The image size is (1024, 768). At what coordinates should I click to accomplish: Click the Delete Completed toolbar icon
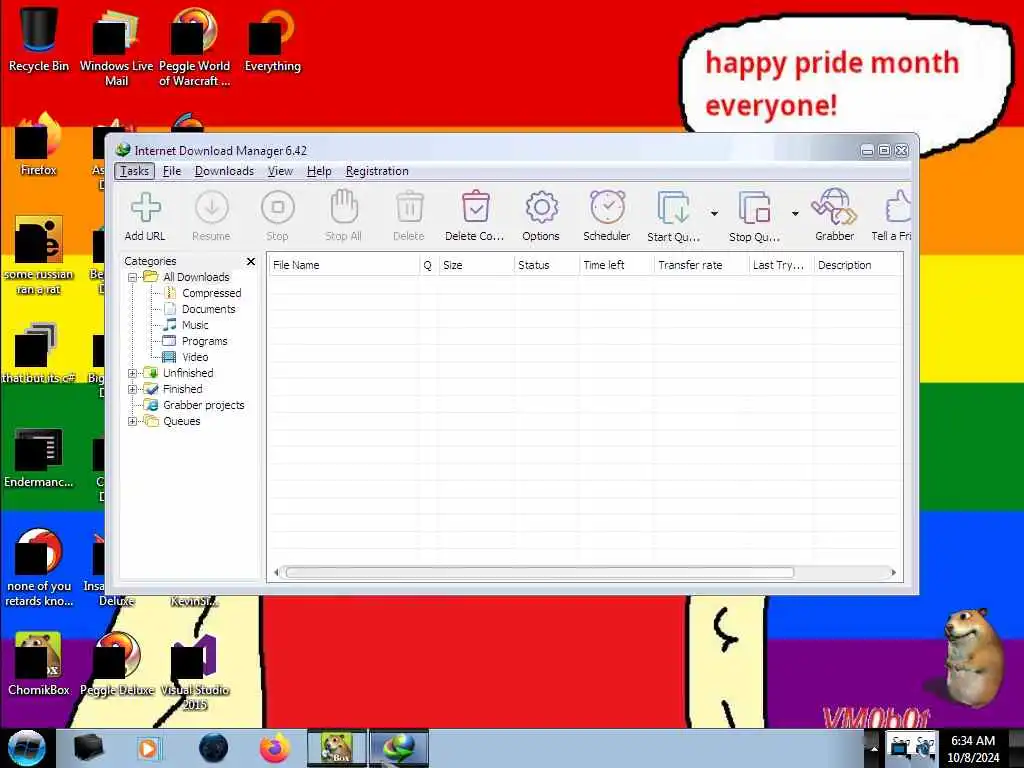[475, 208]
